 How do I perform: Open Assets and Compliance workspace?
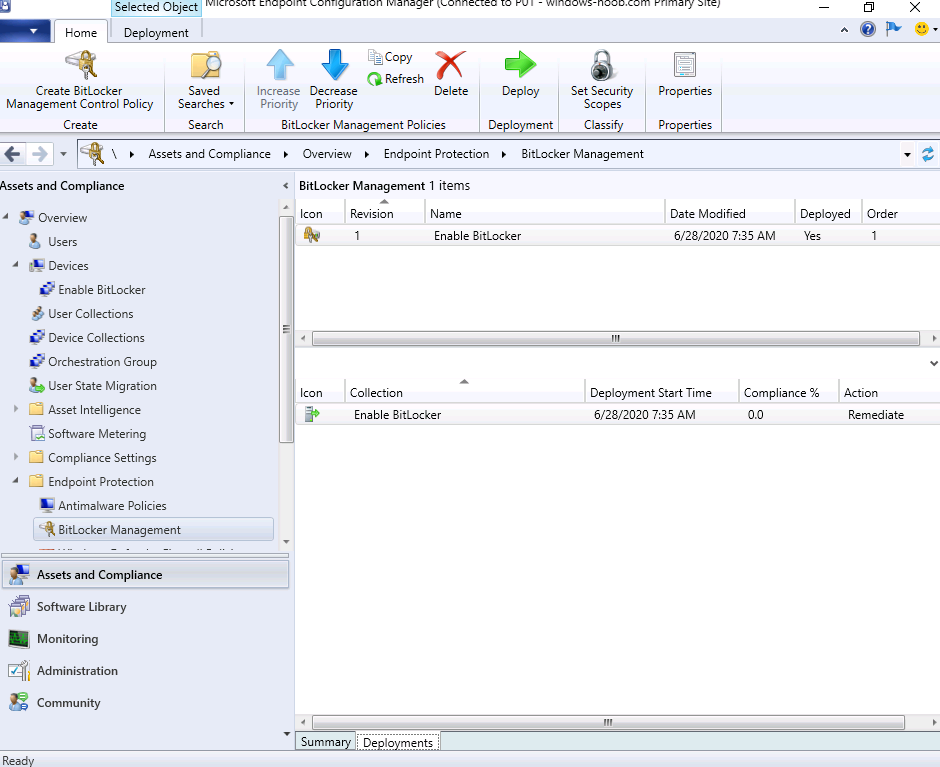[145, 575]
